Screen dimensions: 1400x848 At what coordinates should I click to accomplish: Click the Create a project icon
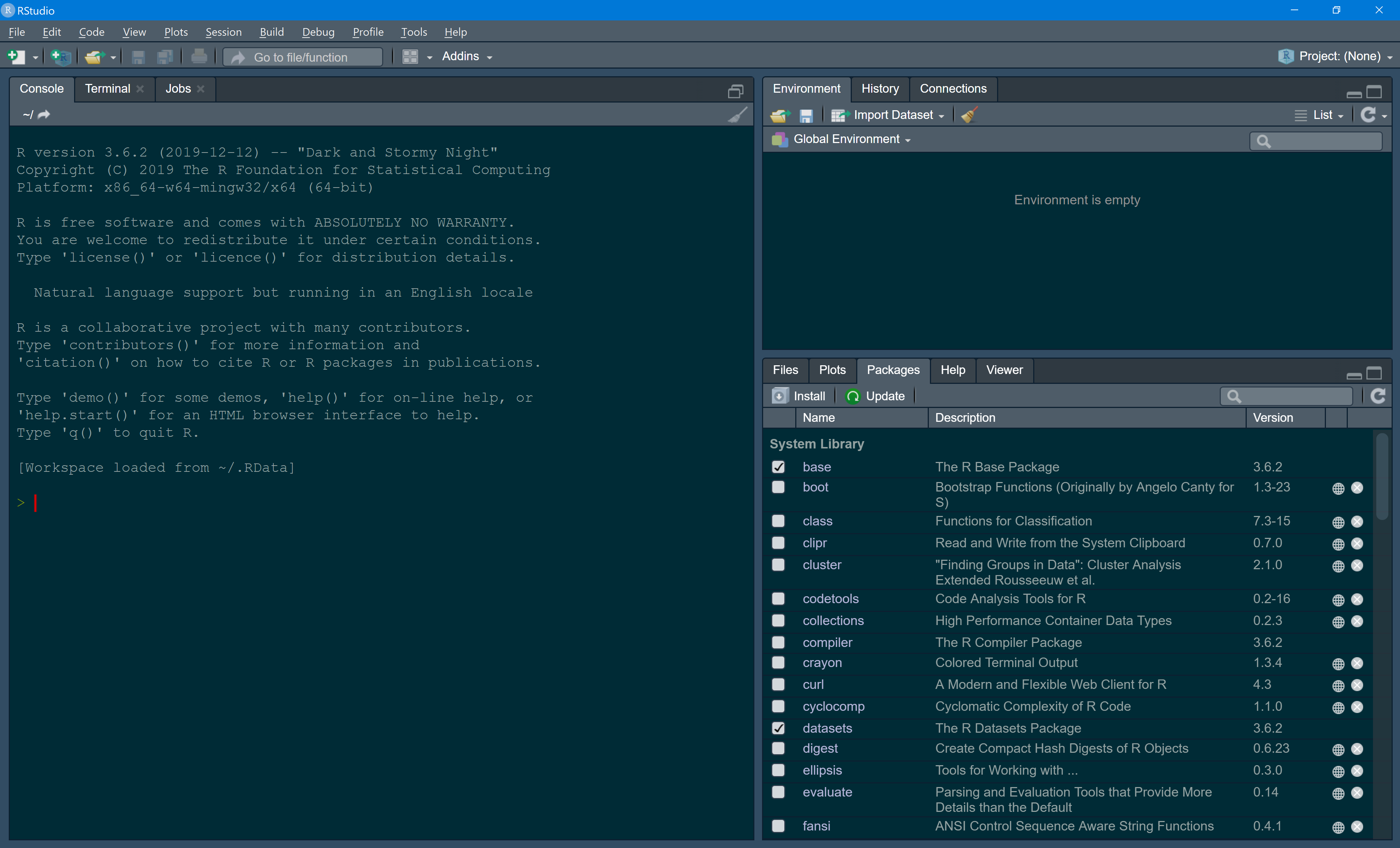60,57
